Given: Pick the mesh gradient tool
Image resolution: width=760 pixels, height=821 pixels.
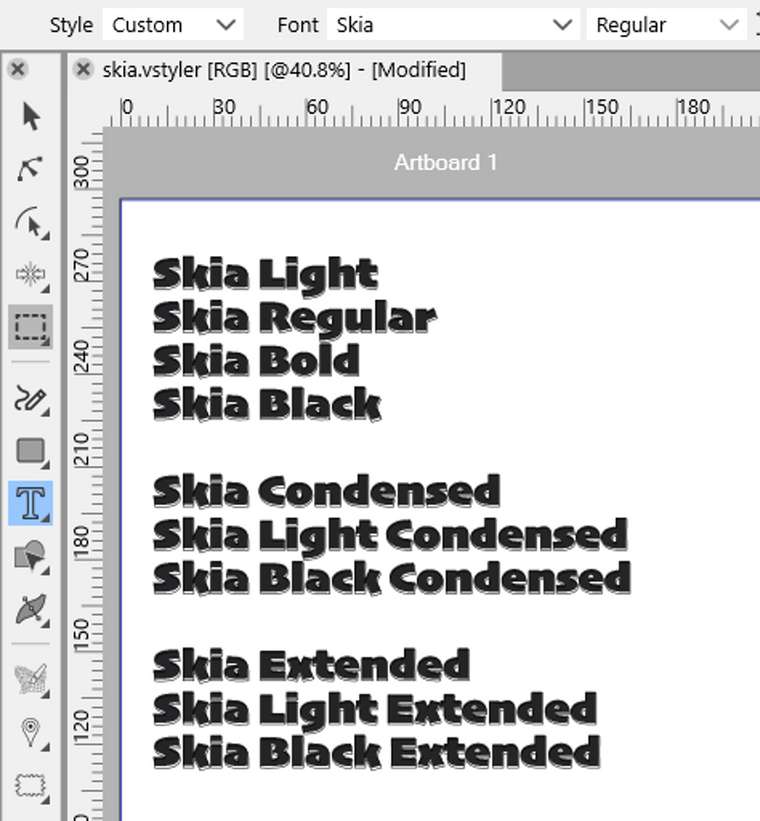Looking at the screenshot, I should click(31, 679).
